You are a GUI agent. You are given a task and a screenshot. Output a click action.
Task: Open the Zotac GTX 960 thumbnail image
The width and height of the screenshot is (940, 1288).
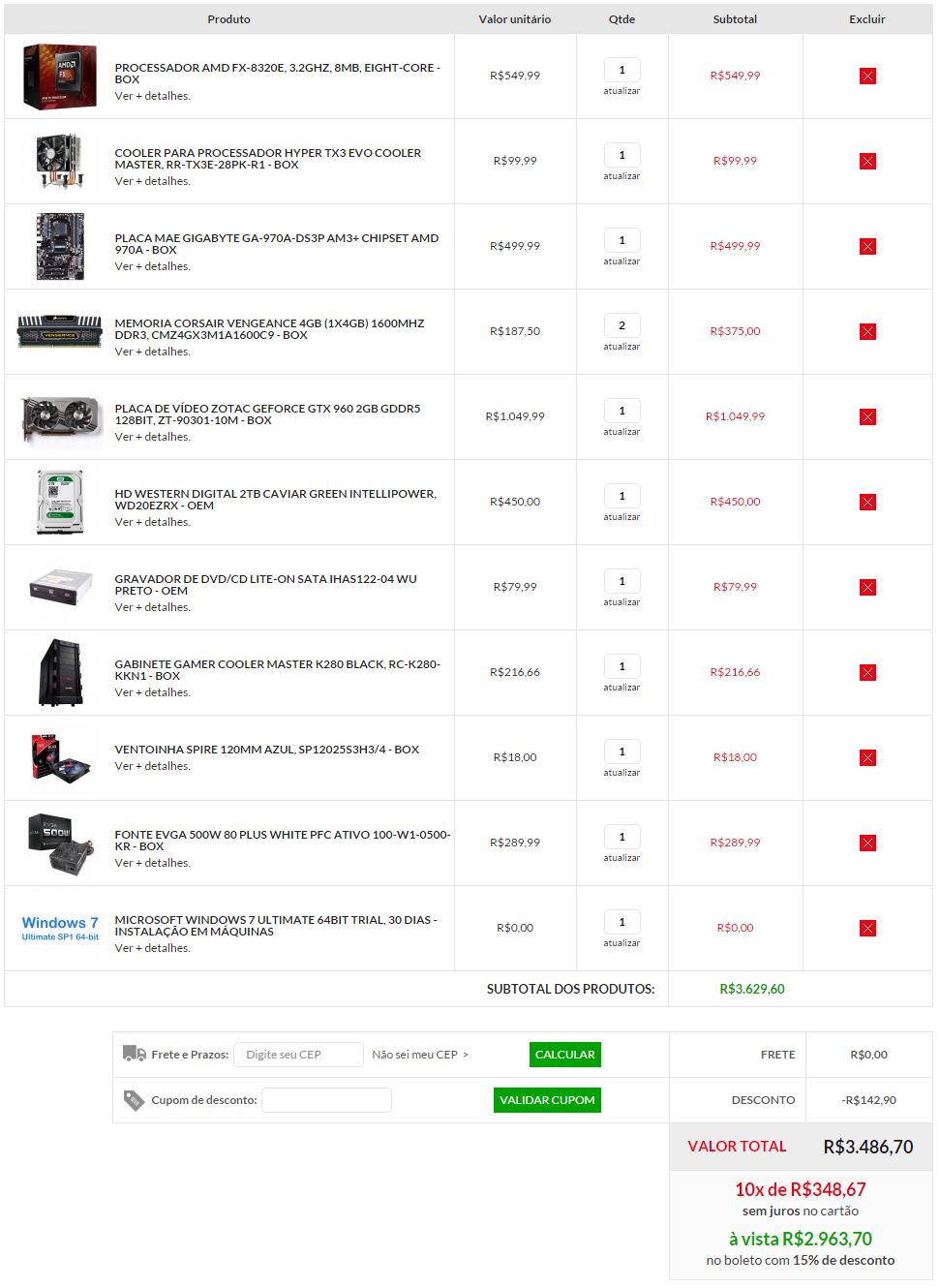pos(61,421)
